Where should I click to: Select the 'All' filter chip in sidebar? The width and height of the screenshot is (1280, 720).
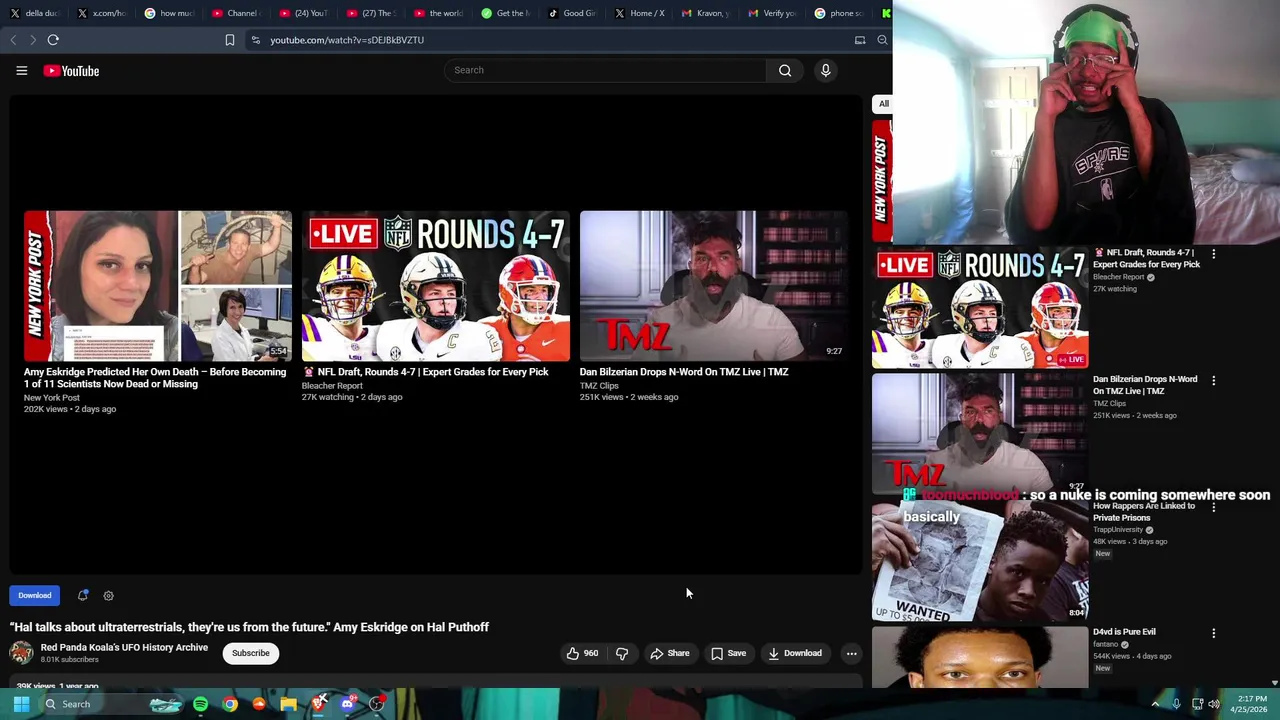click(883, 104)
